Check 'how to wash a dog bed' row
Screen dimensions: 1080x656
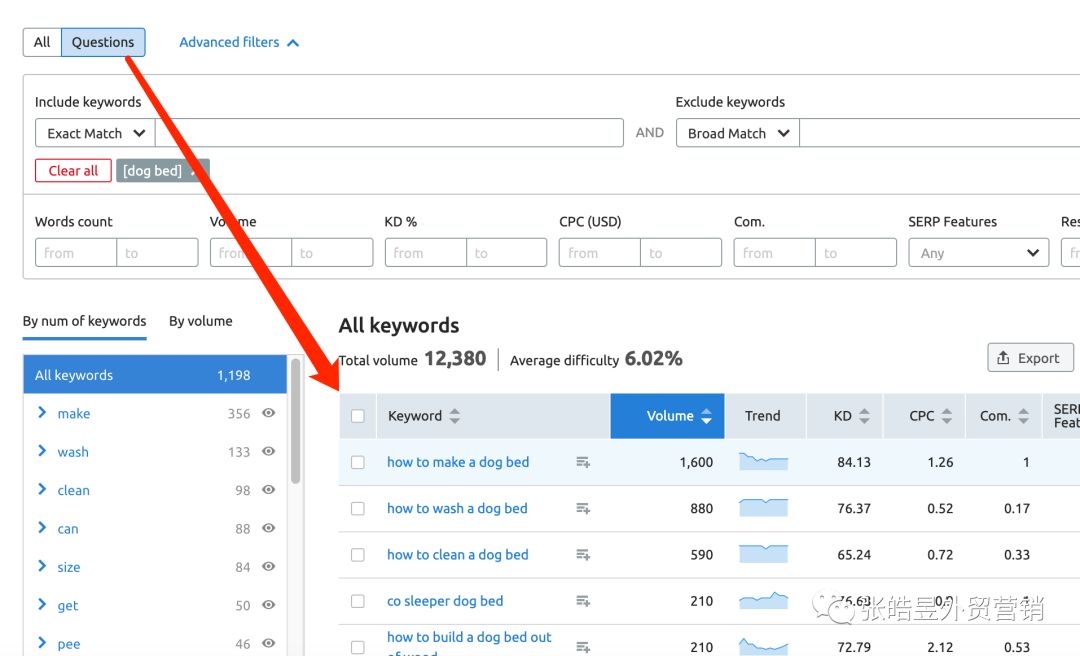pyautogui.click(x=357, y=509)
